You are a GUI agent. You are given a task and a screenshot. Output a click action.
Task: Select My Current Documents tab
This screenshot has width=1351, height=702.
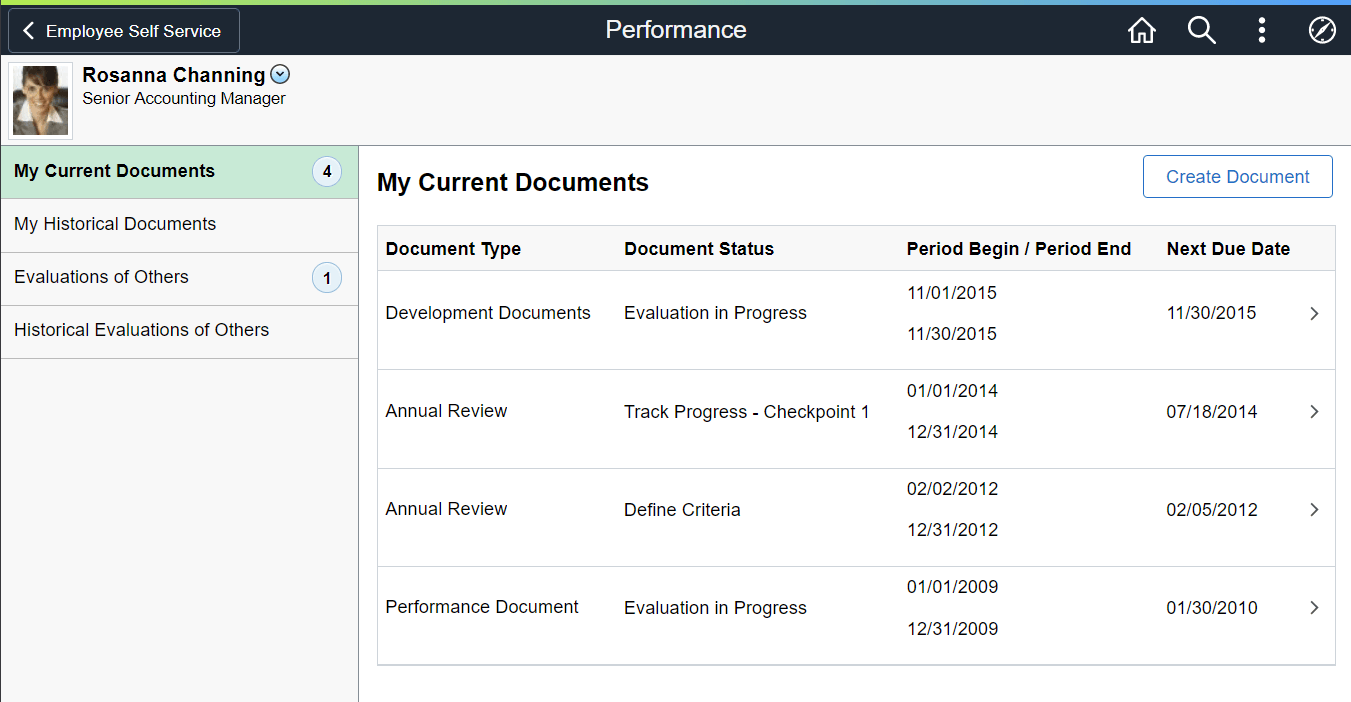(x=179, y=172)
